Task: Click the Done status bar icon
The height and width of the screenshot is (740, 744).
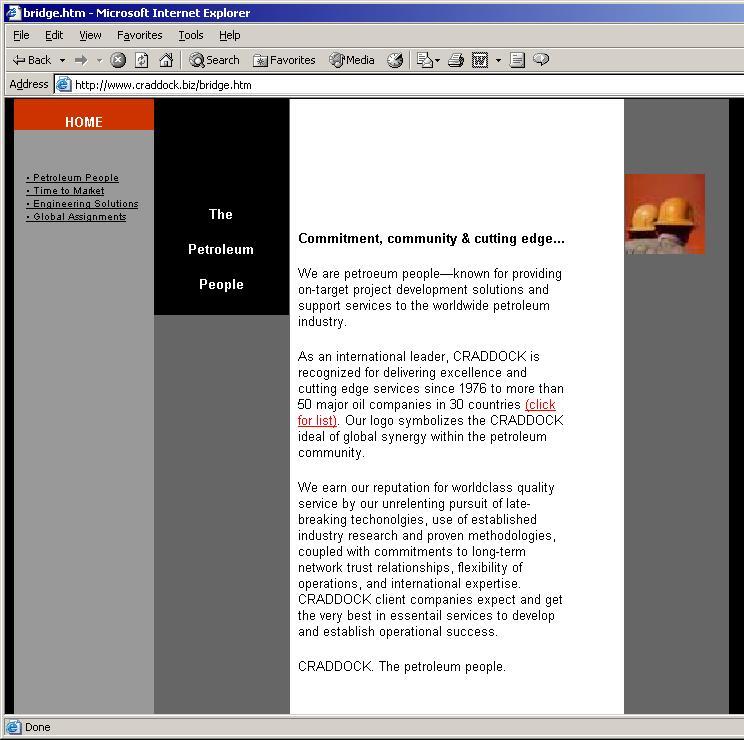Action: point(13,727)
